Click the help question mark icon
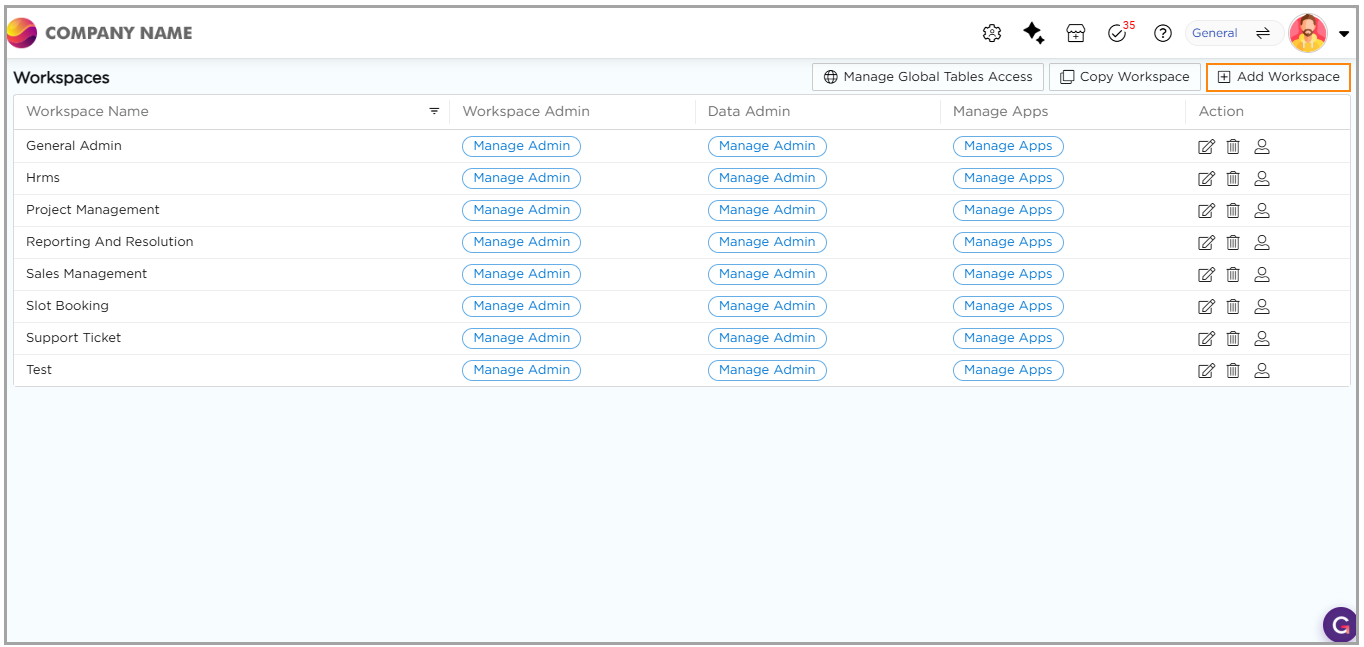Screen dimensions: 1364x647 (x=1162, y=33)
